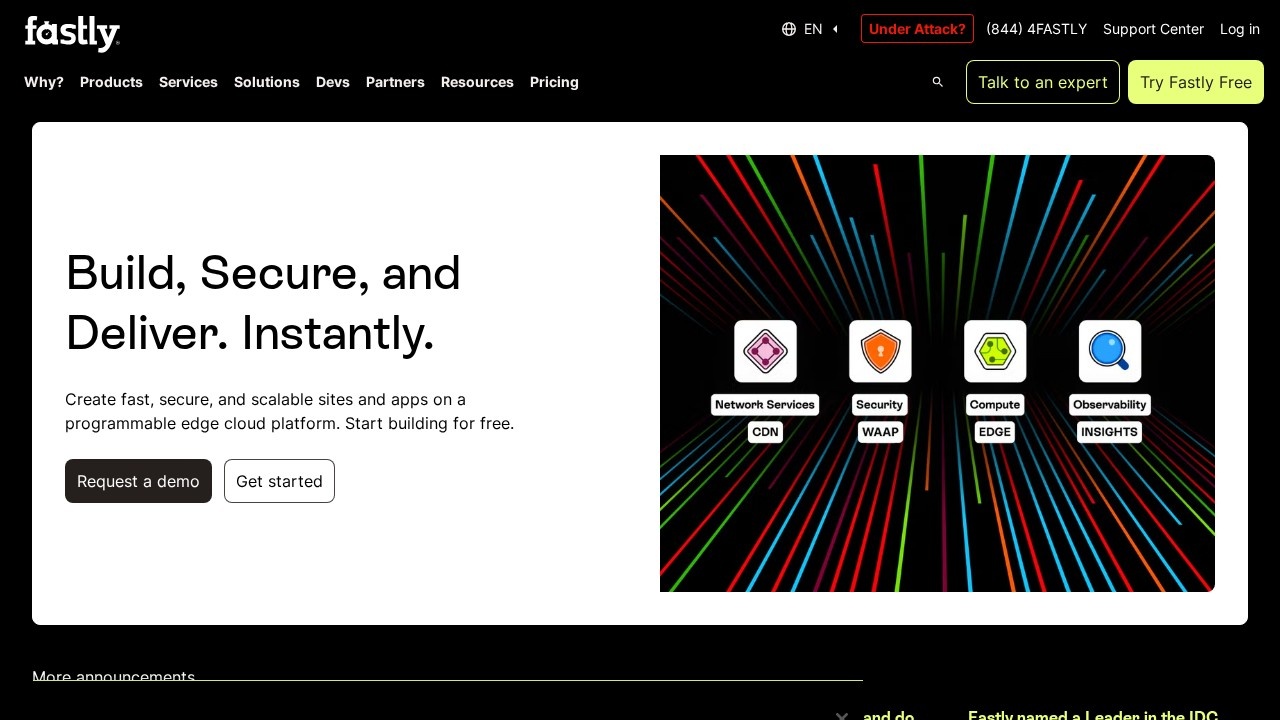
Task: Click the green Compute hexagon icon
Action: click(x=995, y=351)
